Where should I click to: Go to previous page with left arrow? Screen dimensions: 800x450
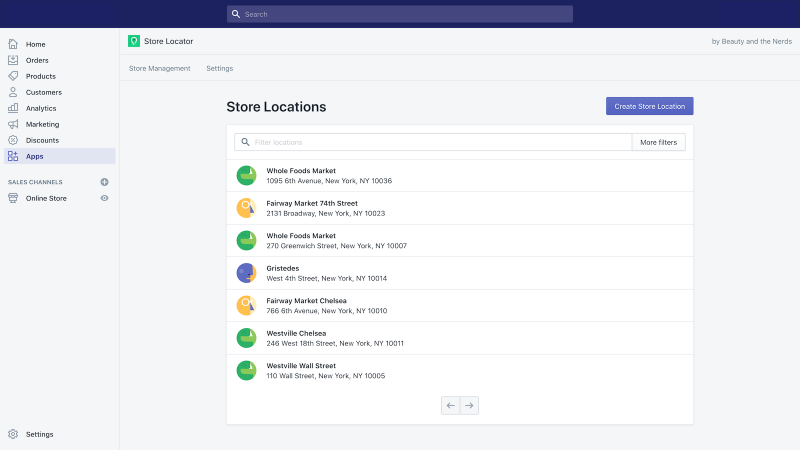(451, 406)
